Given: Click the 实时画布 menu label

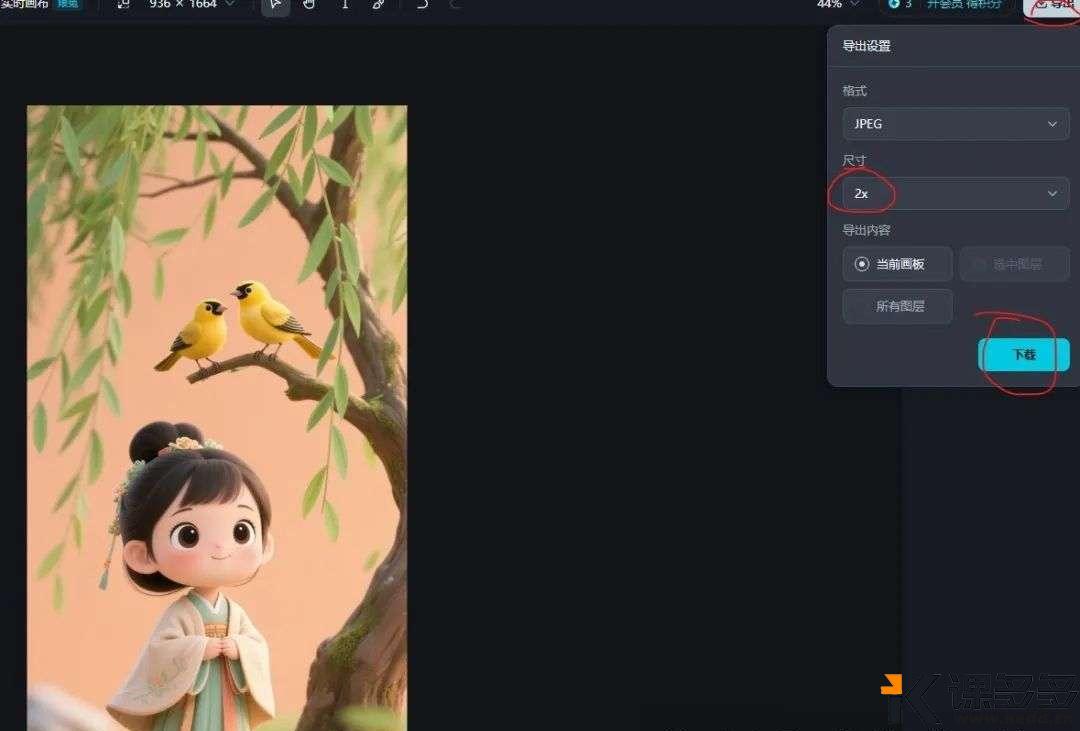Looking at the screenshot, I should pos(23,5).
